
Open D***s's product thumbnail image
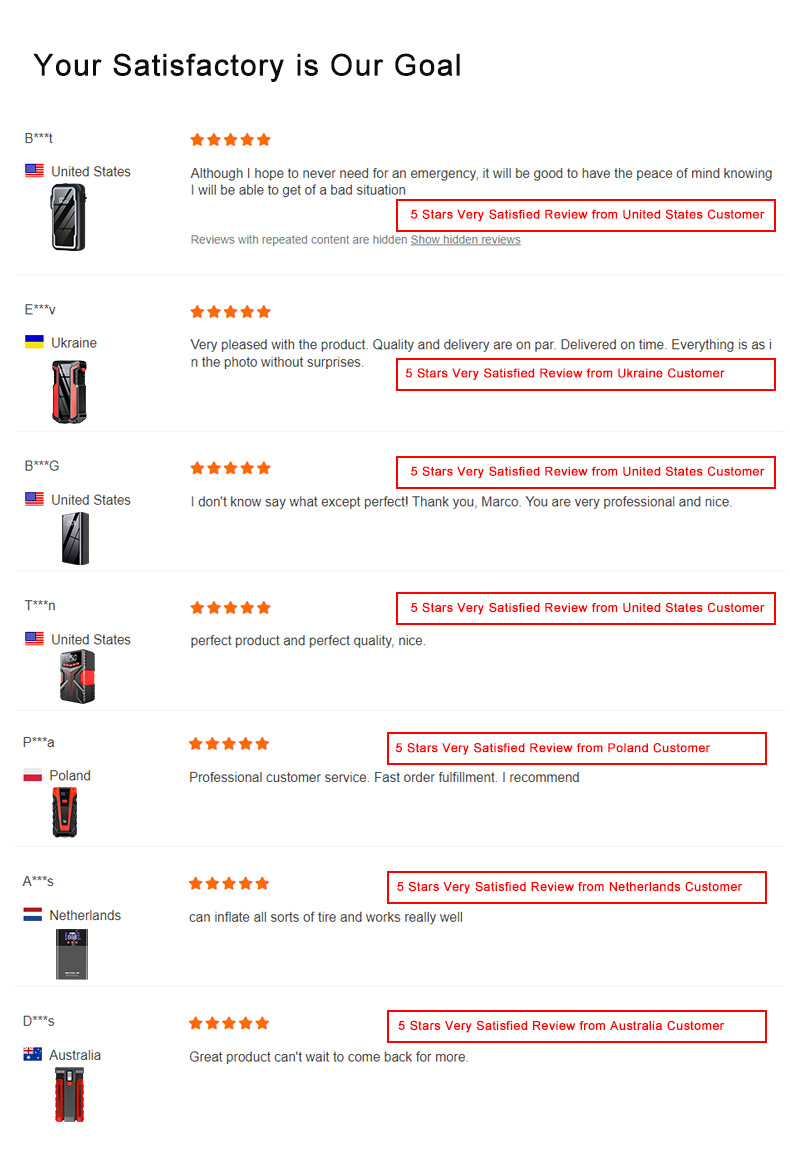(x=69, y=1095)
